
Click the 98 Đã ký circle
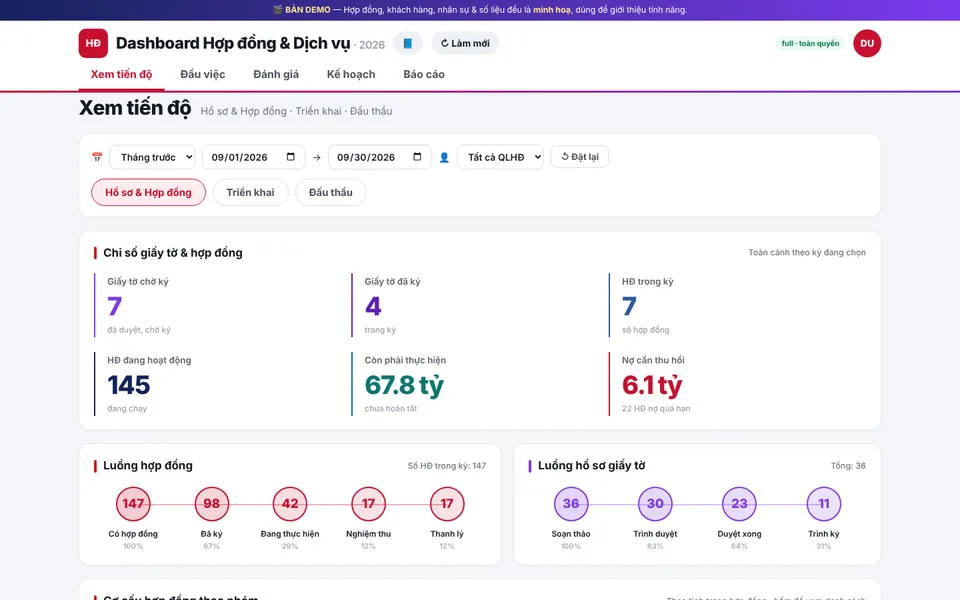pyautogui.click(x=211, y=503)
